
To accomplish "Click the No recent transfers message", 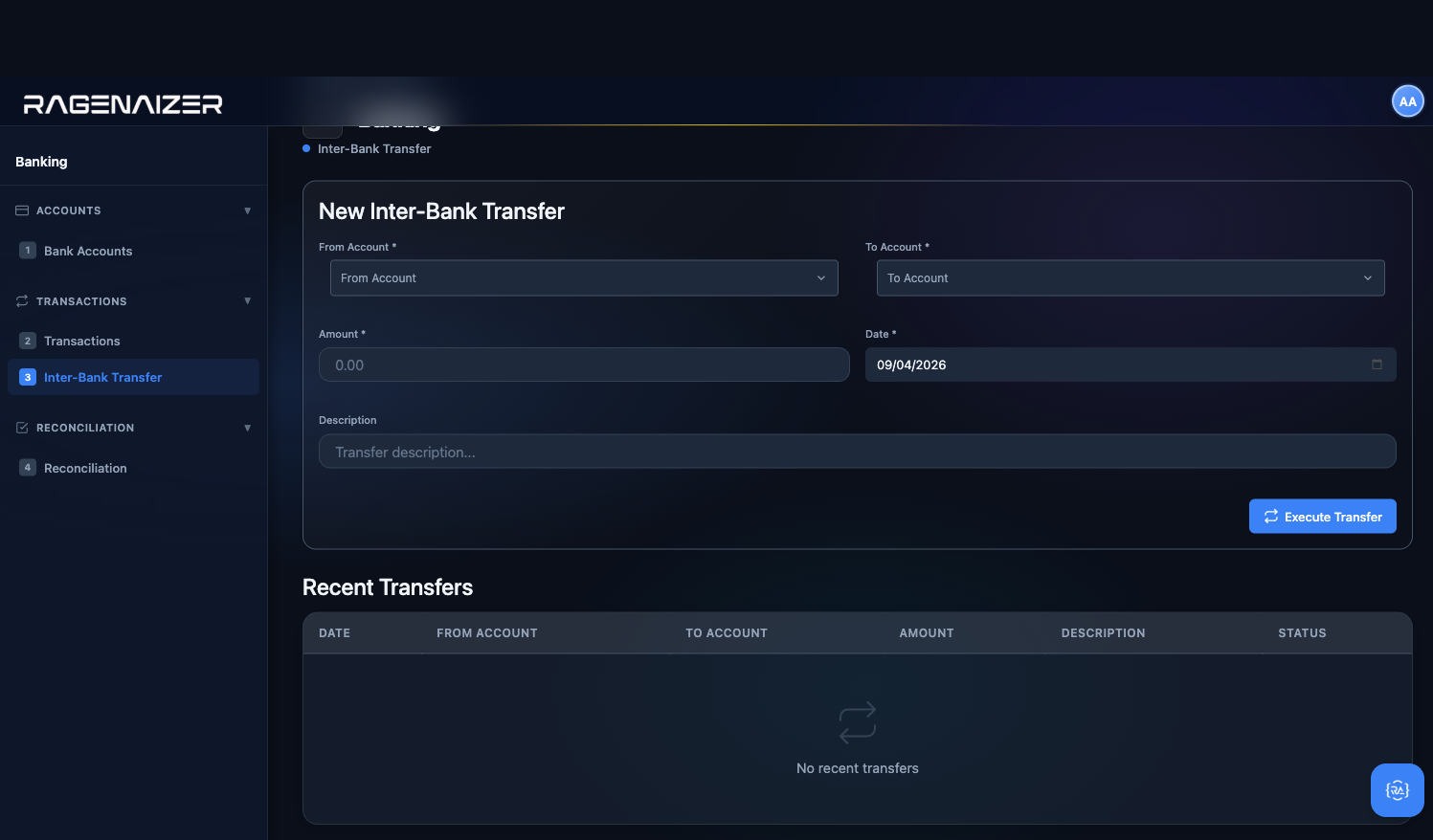I will pyautogui.click(x=857, y=768).
